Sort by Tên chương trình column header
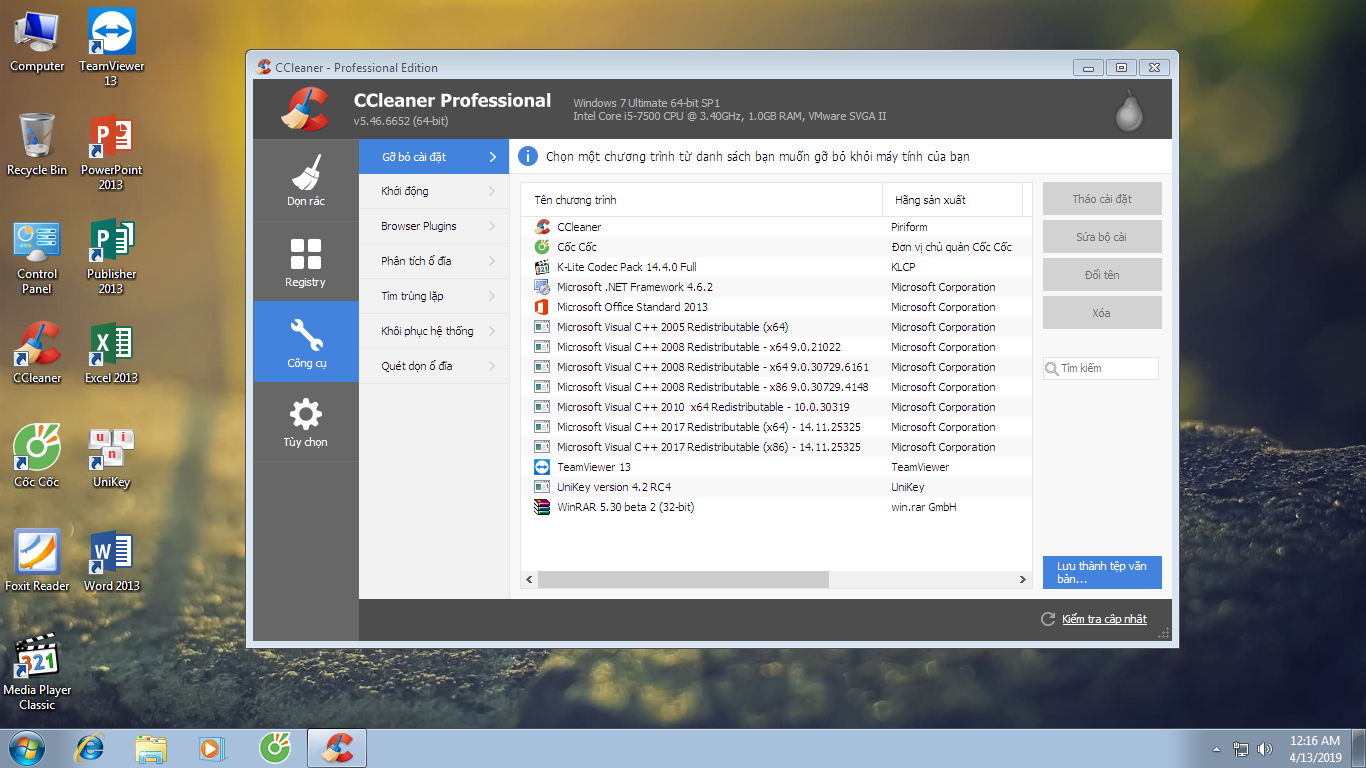Image resolution: width=1366 pixels, height=768 pixels. click(702, 200)
